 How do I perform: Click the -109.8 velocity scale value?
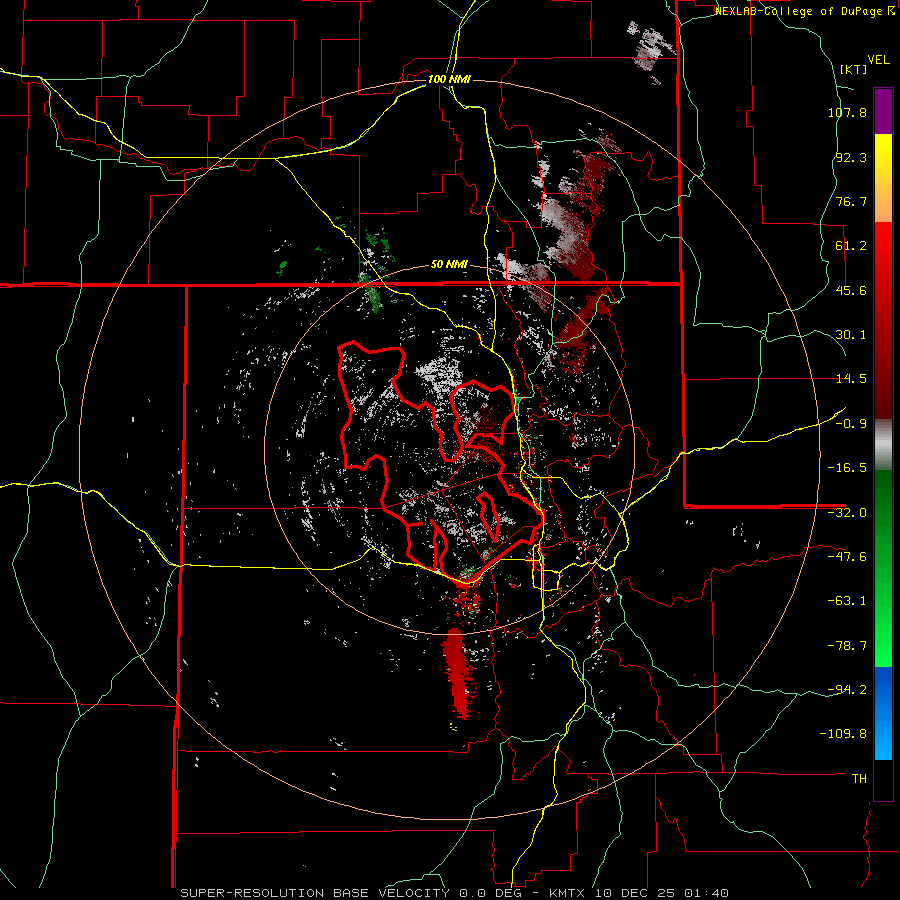(844, 734)
